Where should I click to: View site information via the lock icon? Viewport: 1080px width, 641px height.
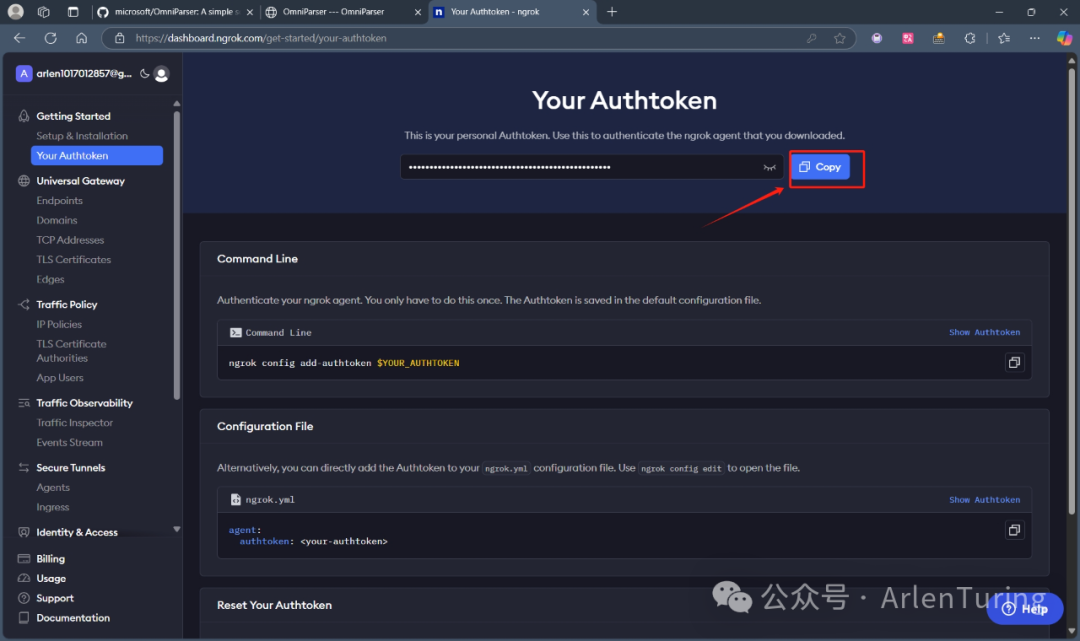coord(119,38)
